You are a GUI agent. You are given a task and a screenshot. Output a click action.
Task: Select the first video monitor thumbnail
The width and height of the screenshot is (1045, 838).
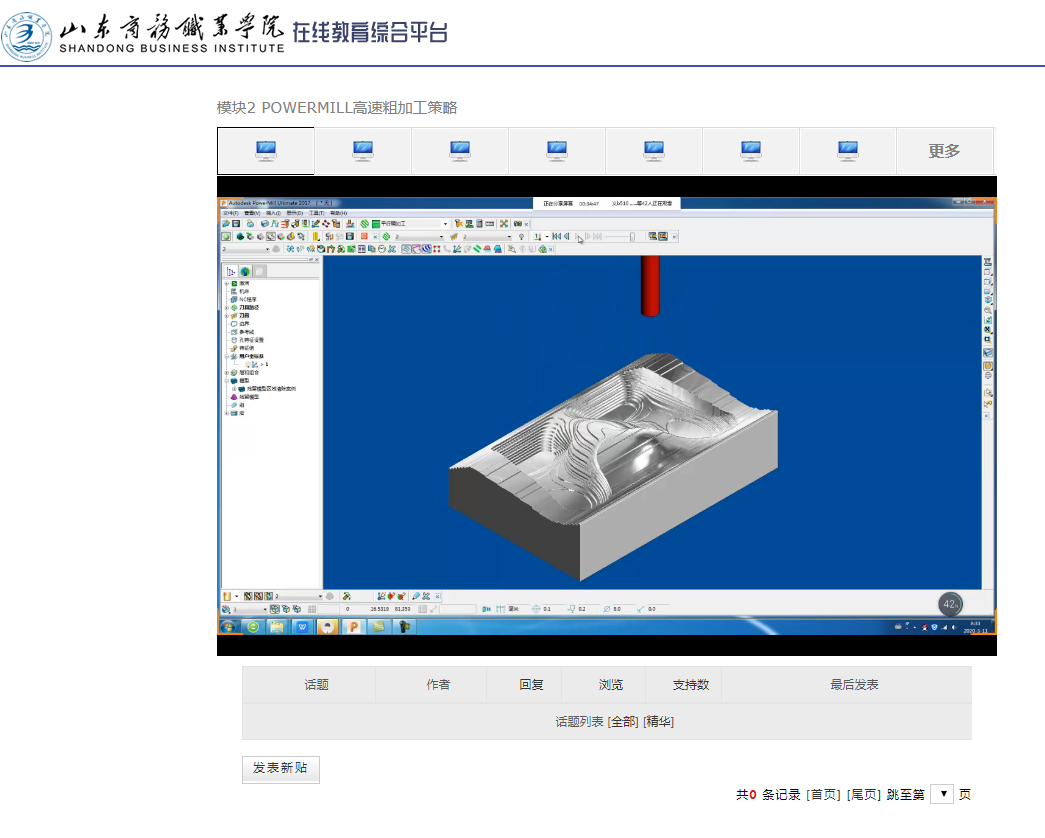click(x=266, y=151)
